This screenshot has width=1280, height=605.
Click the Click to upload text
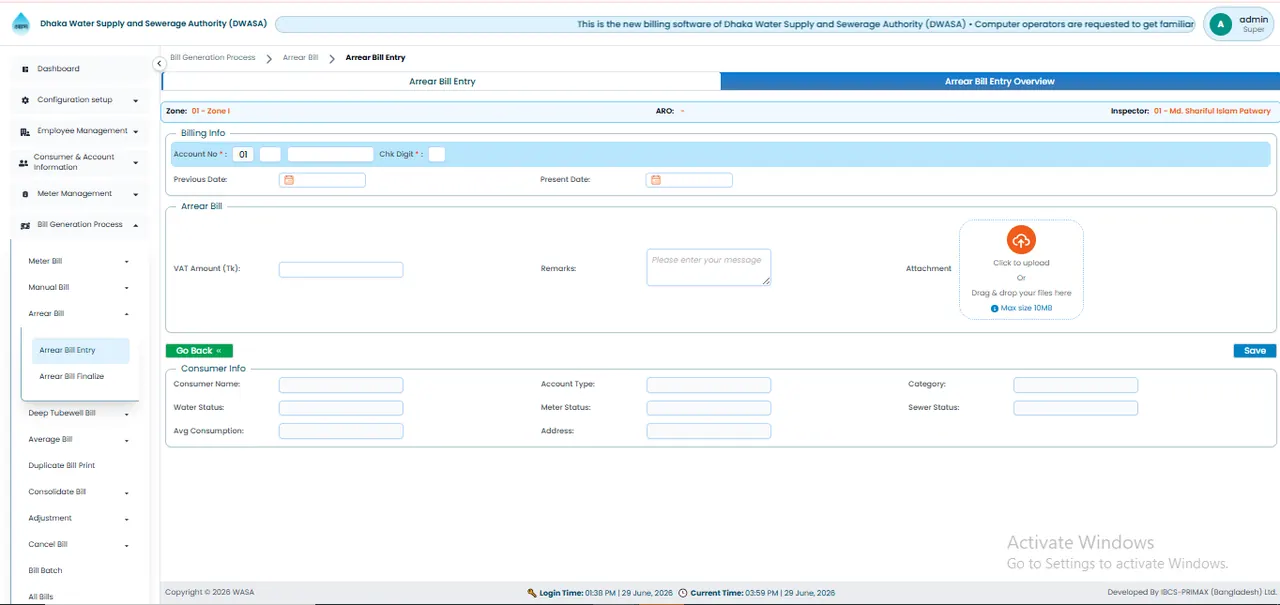pos(1021,263)
